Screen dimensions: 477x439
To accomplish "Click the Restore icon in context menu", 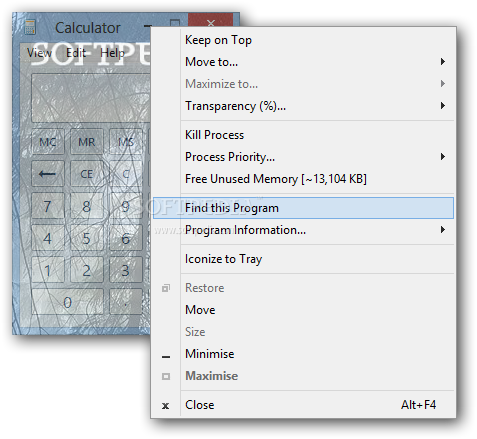I will (x=166, y=288).
